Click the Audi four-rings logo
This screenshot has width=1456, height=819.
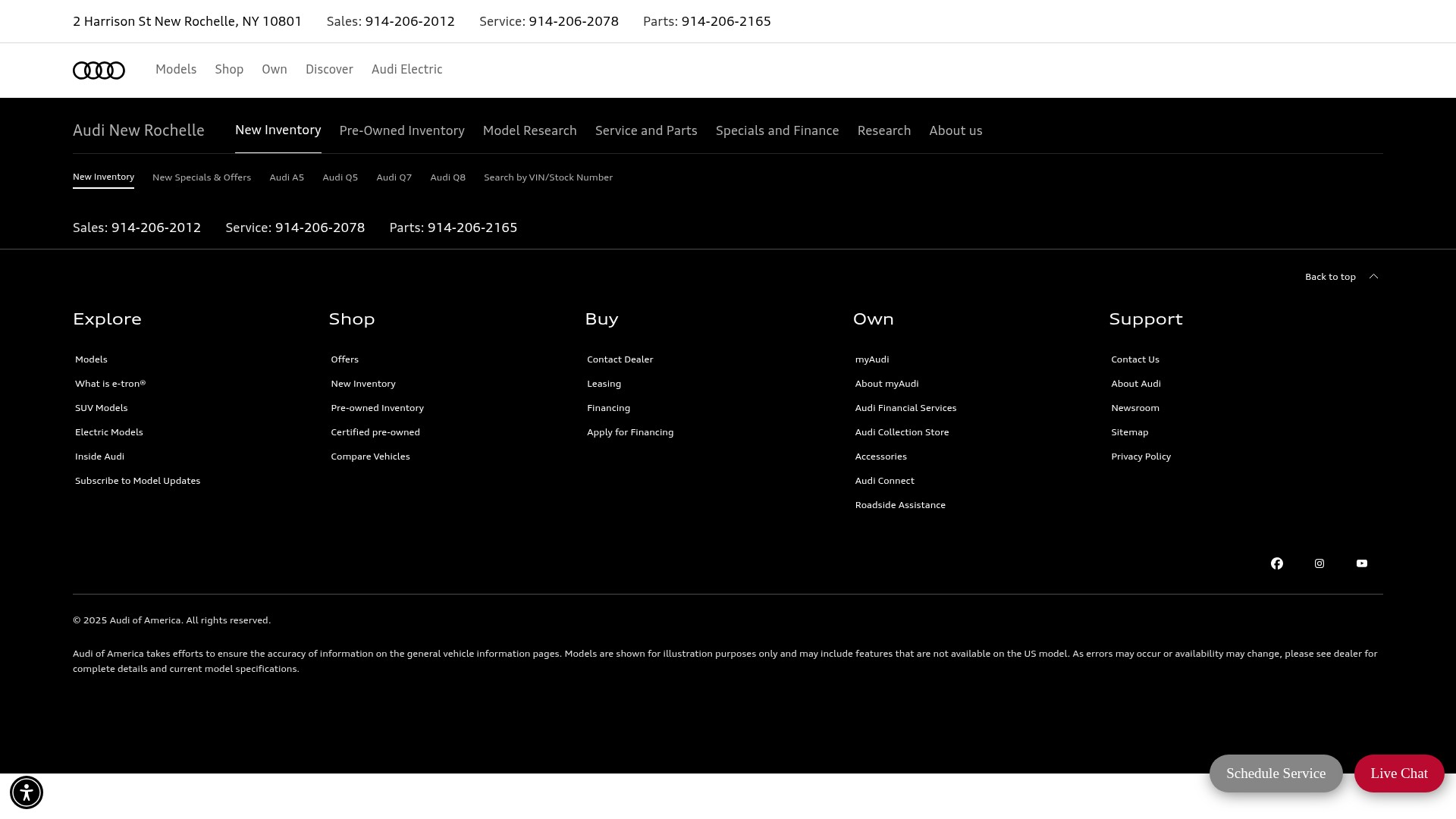click(99, 71)
